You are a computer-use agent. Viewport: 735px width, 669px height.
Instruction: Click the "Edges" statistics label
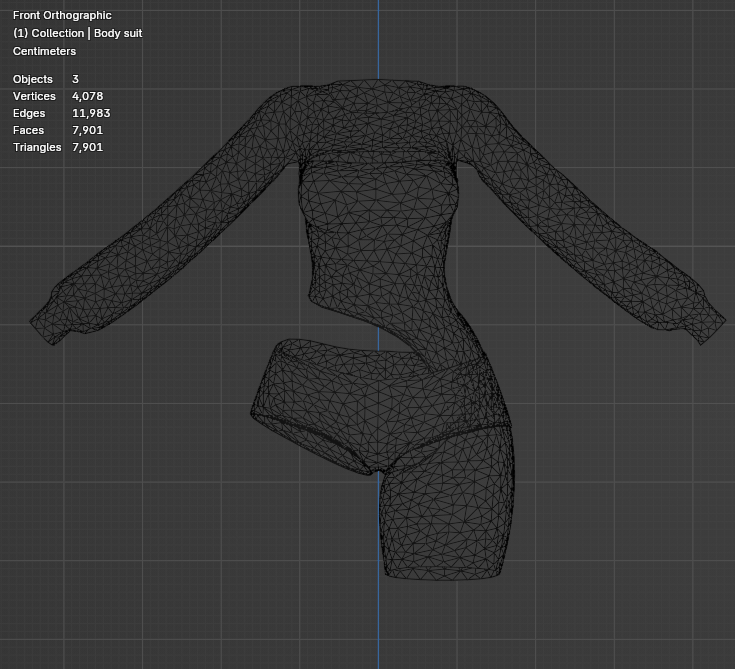click(29, 113)
